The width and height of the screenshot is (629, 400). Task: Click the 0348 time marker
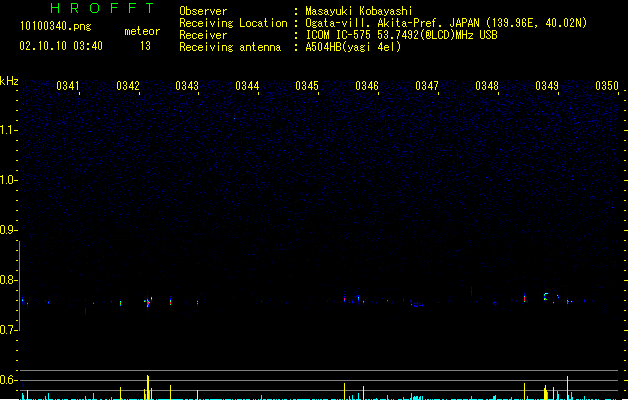pyautogui.click(x=487, y=86)
